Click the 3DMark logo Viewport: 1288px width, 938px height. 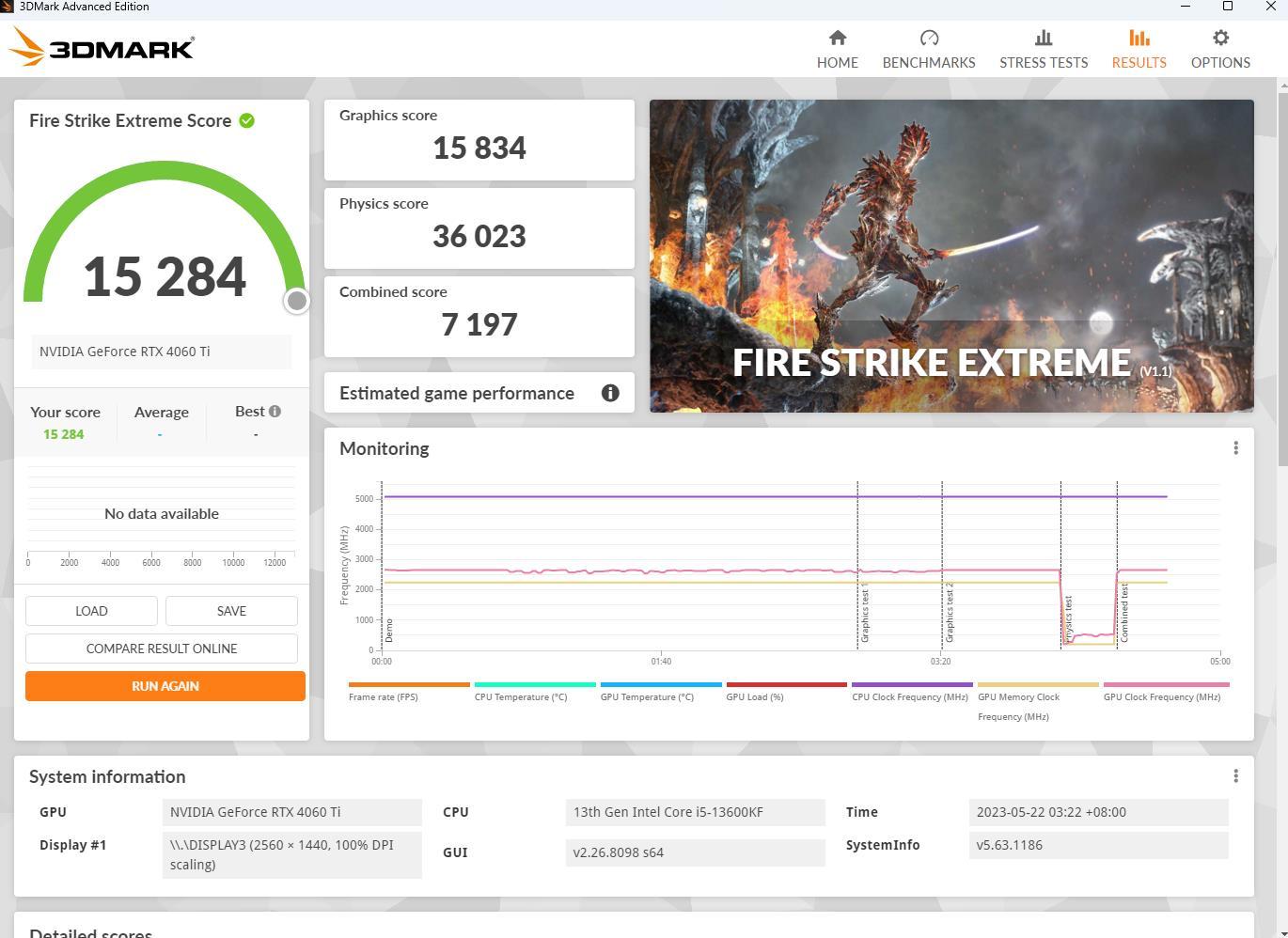pyautogui.click(x=102, y=47)
